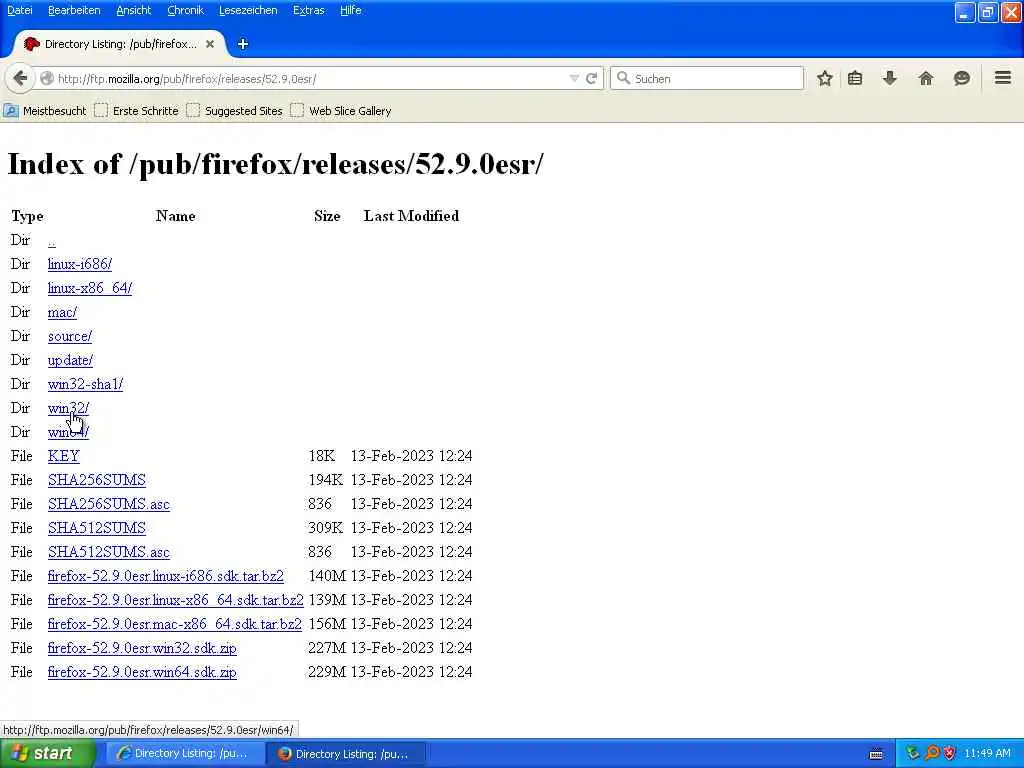
Task: Open the SHA256SUMS.asc file
Action: click(x=108, y=504)
